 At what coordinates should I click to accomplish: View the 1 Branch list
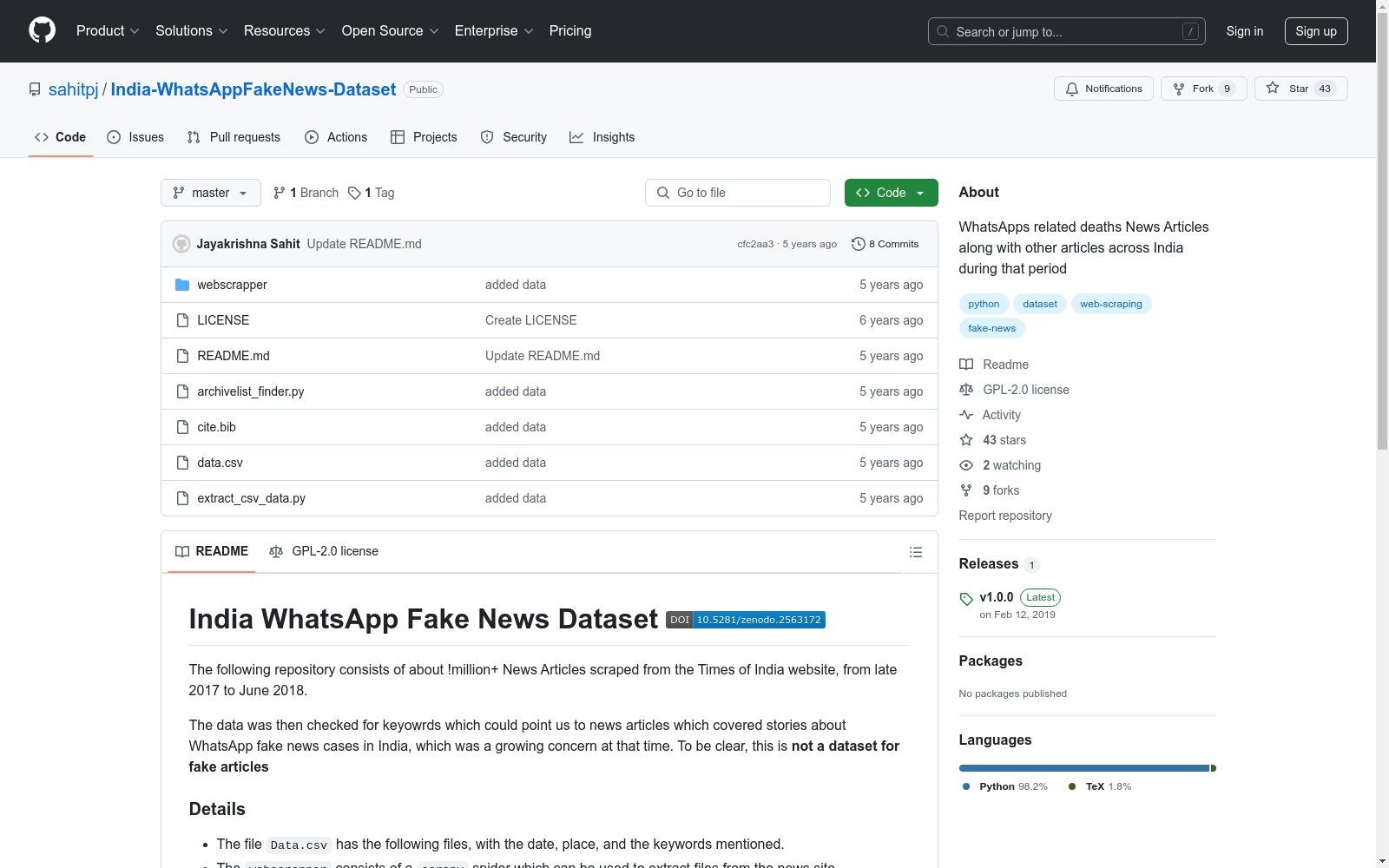coord(306,193)
